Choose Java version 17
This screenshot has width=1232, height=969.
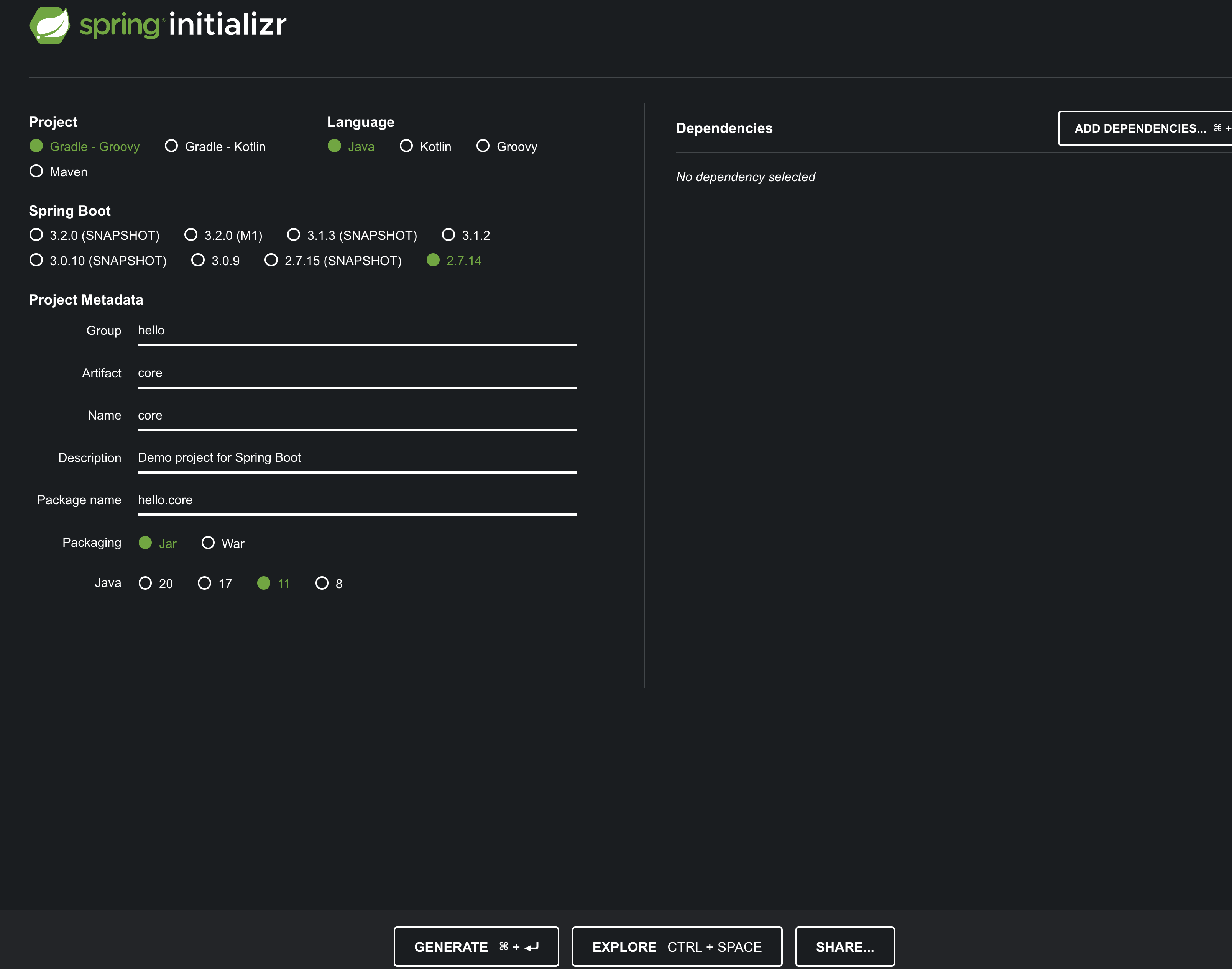pos(215,583)
